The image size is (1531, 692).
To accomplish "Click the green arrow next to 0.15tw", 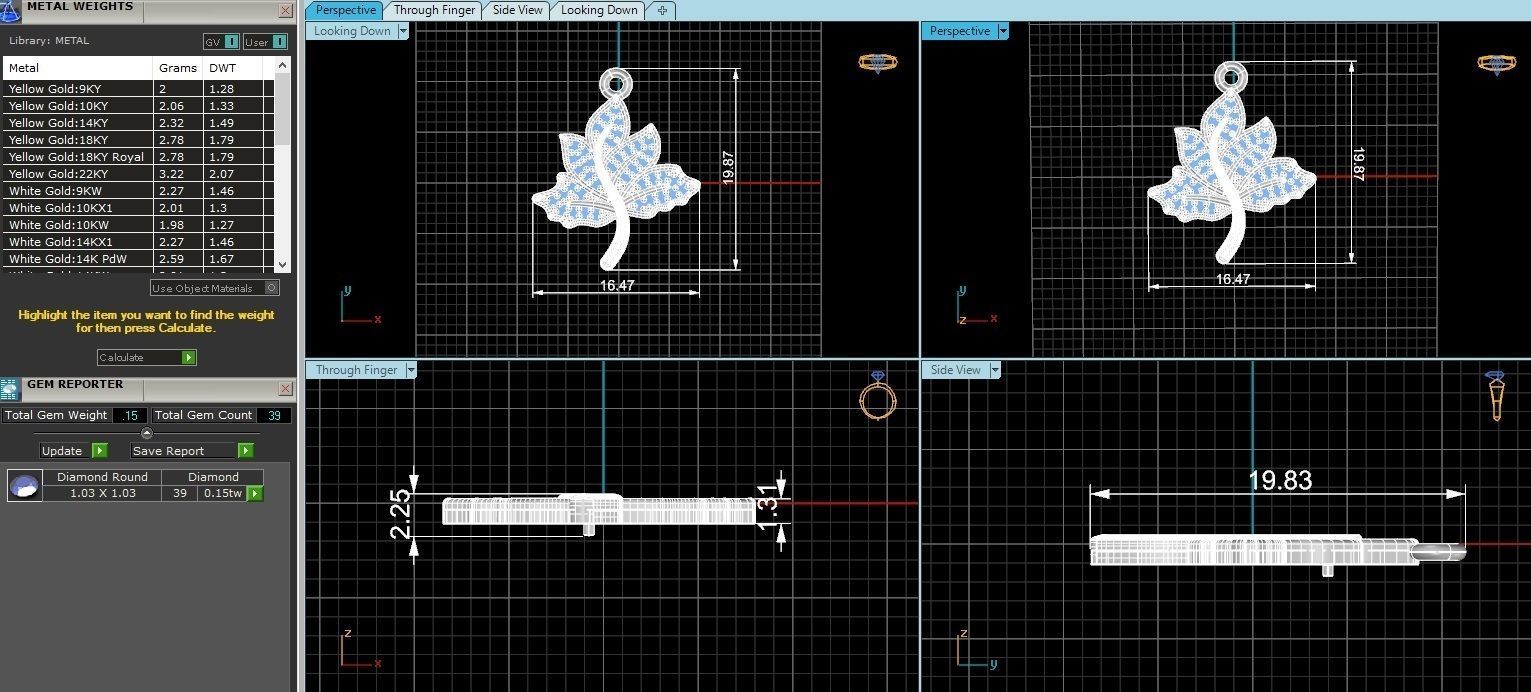I will [255, 493].
